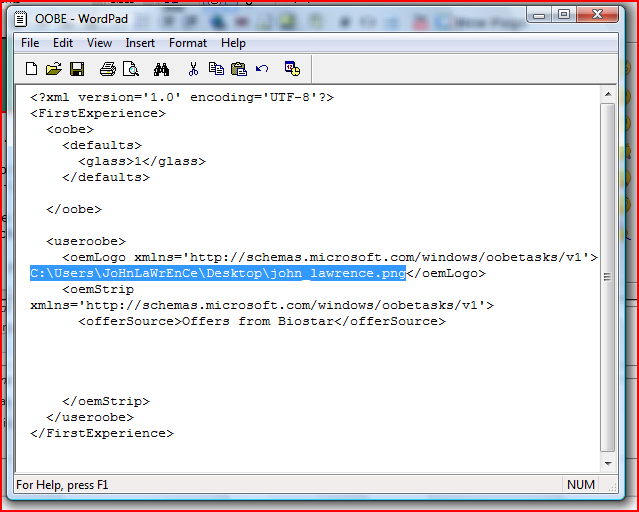639x512 pixels.
Task: Save the document with the floppy disk icon
Action: 76,69
